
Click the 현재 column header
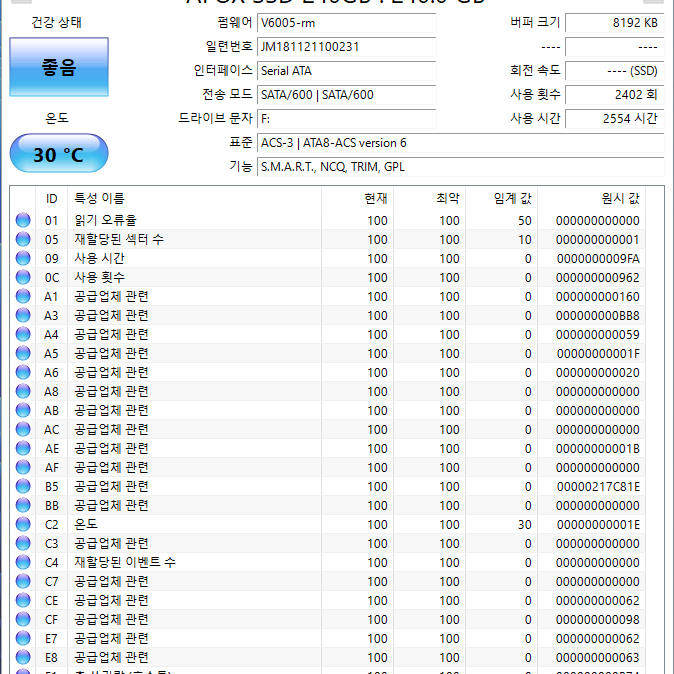[x=358, y=199]
